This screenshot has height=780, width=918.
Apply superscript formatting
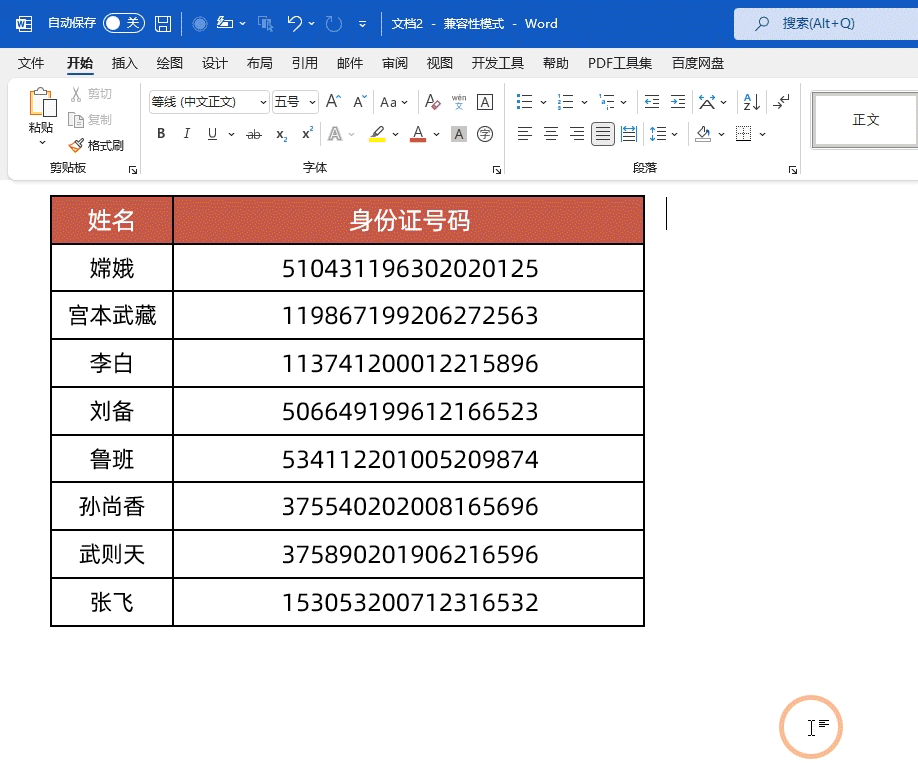305,134
